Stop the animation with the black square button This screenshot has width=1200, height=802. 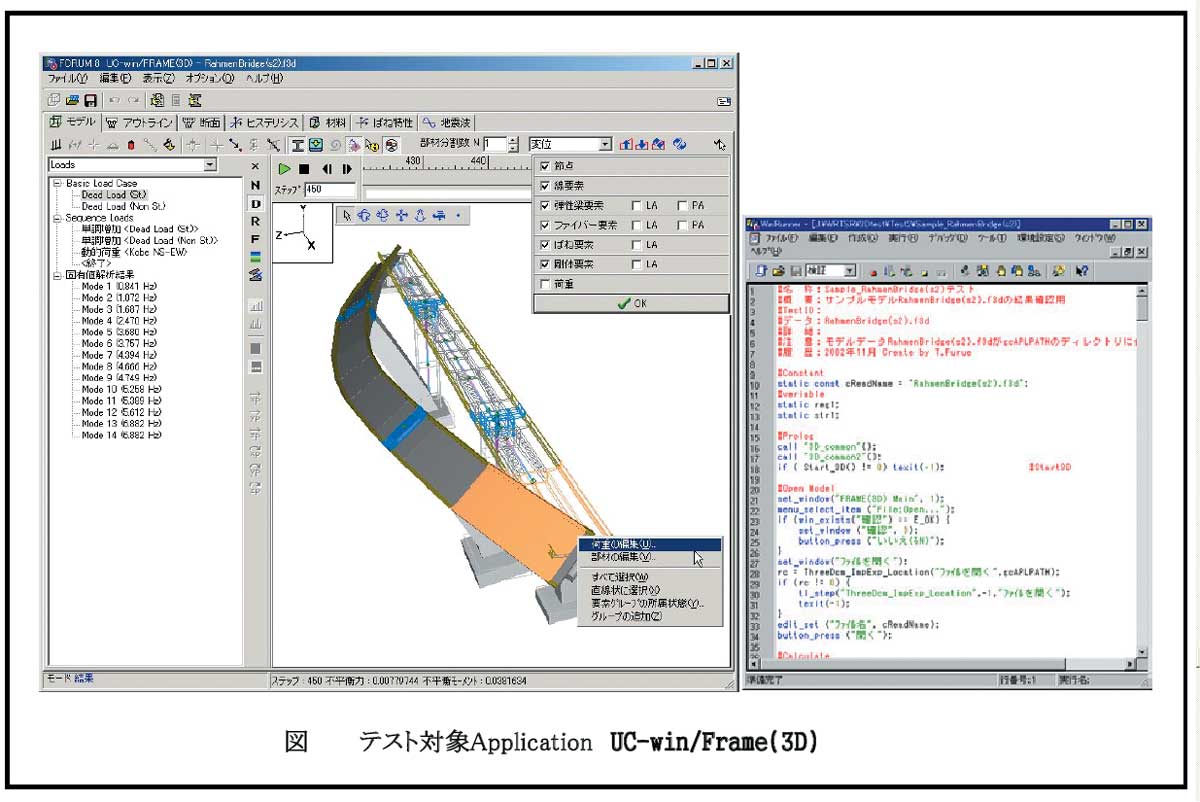[x=304, y=169]
